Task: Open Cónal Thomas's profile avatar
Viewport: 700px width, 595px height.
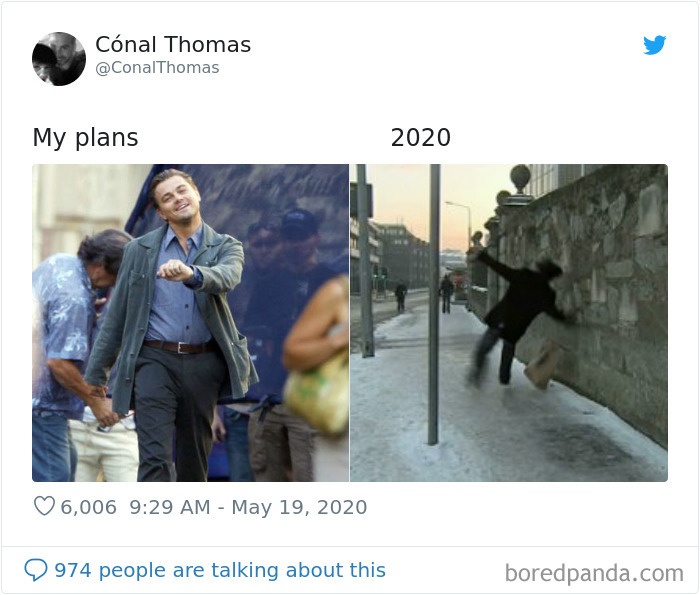Action: [x=59, y=58]
